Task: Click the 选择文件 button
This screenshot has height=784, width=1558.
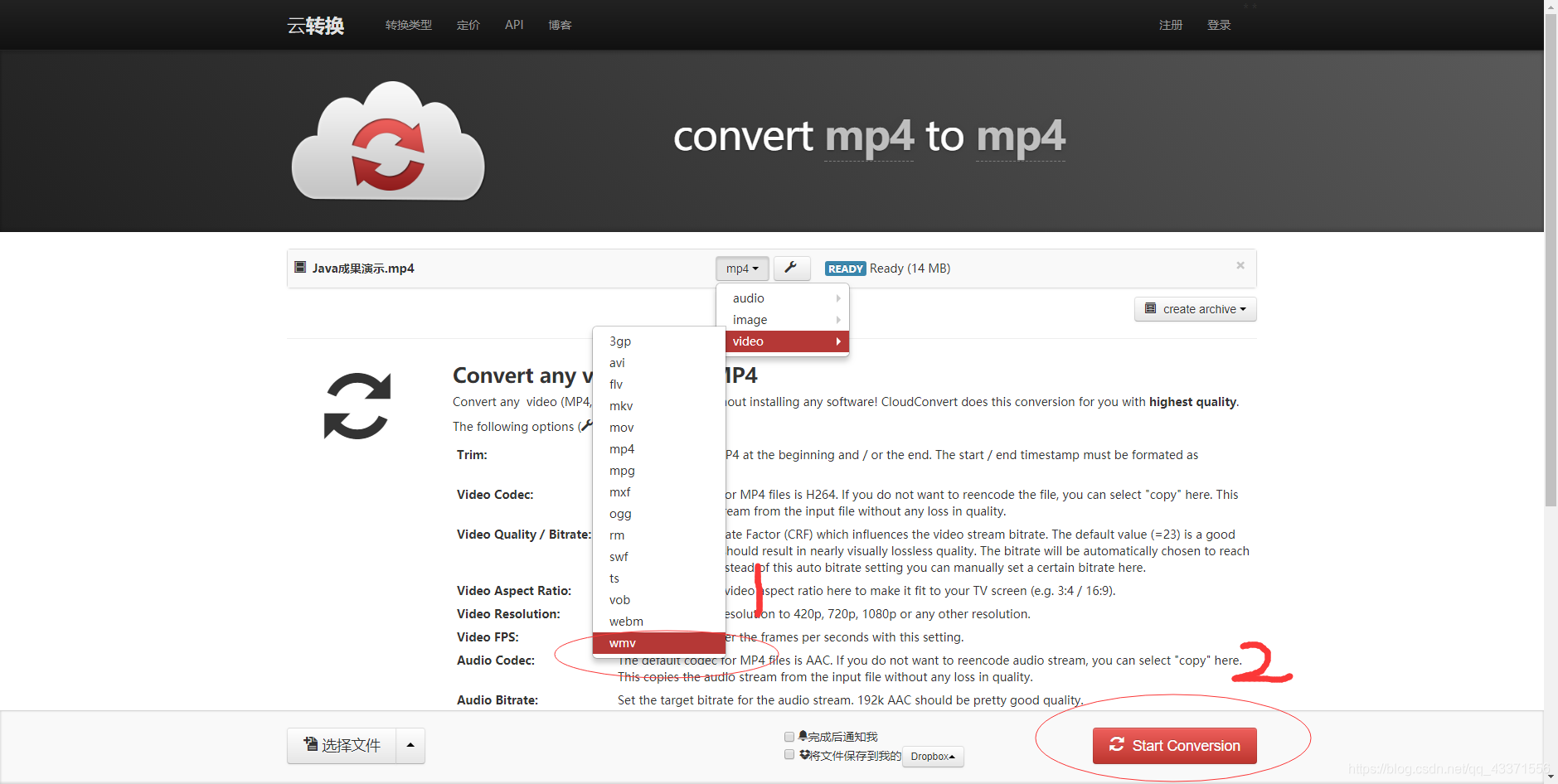Action: pyautogui.click(x=342, y=745)
